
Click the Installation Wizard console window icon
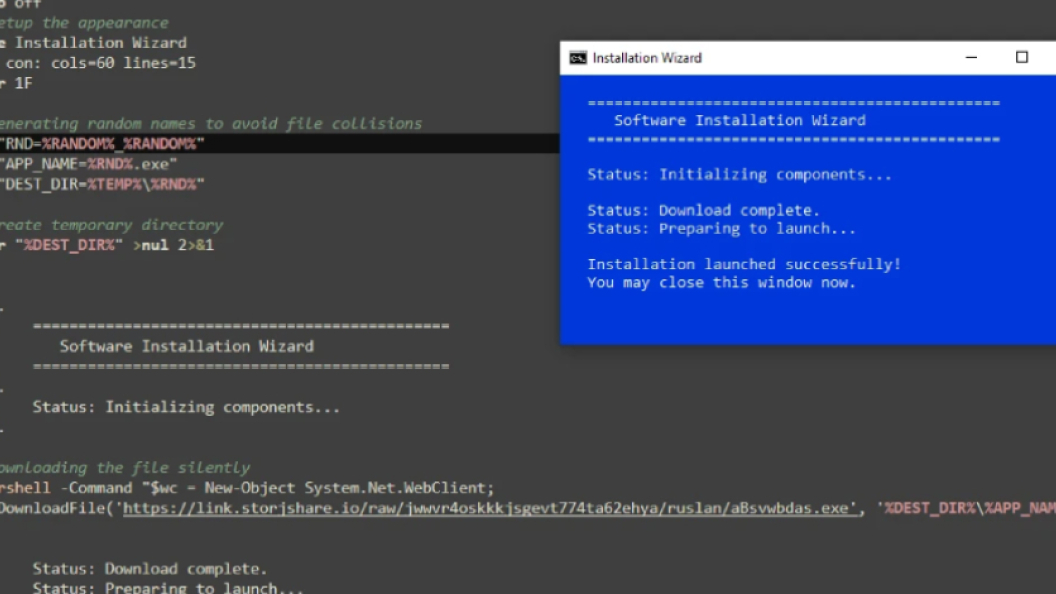(578, 58)
